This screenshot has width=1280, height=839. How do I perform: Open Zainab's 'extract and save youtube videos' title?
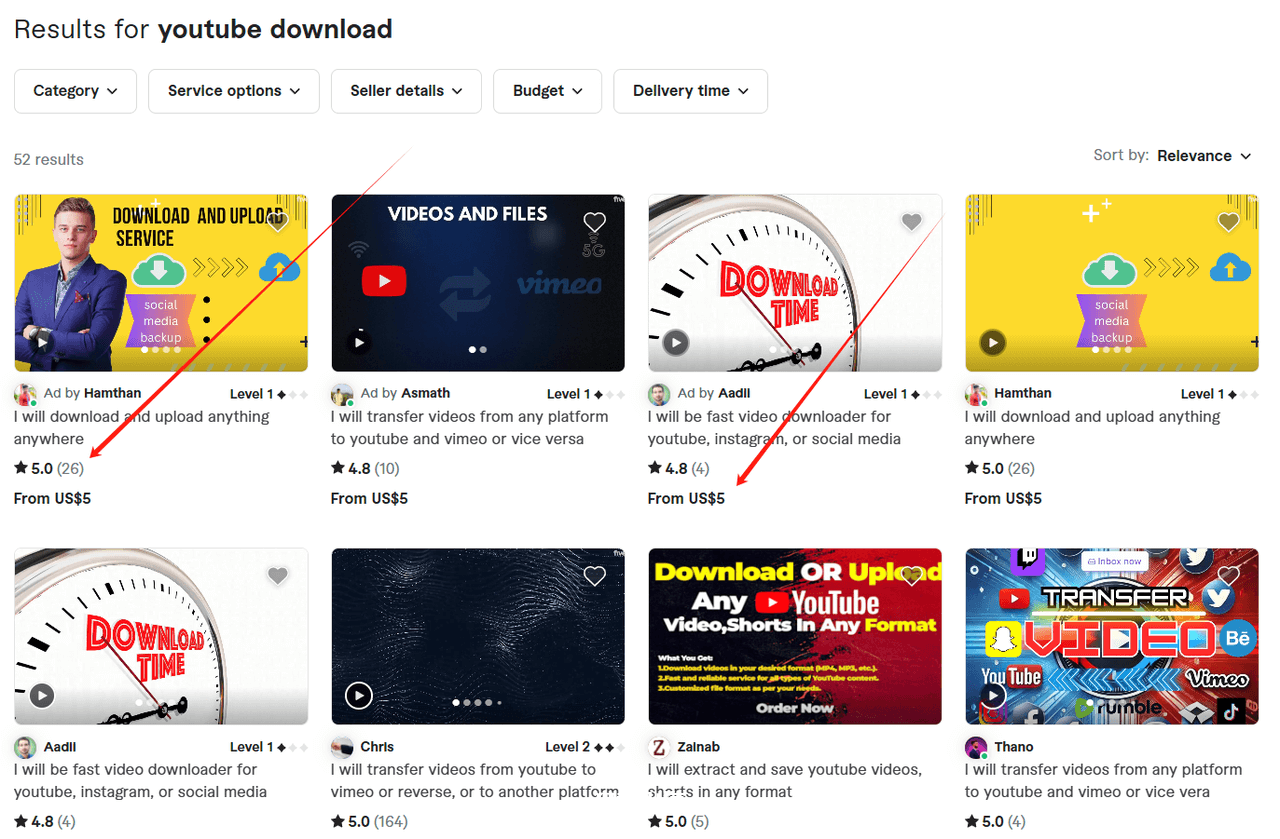(785, 781)
